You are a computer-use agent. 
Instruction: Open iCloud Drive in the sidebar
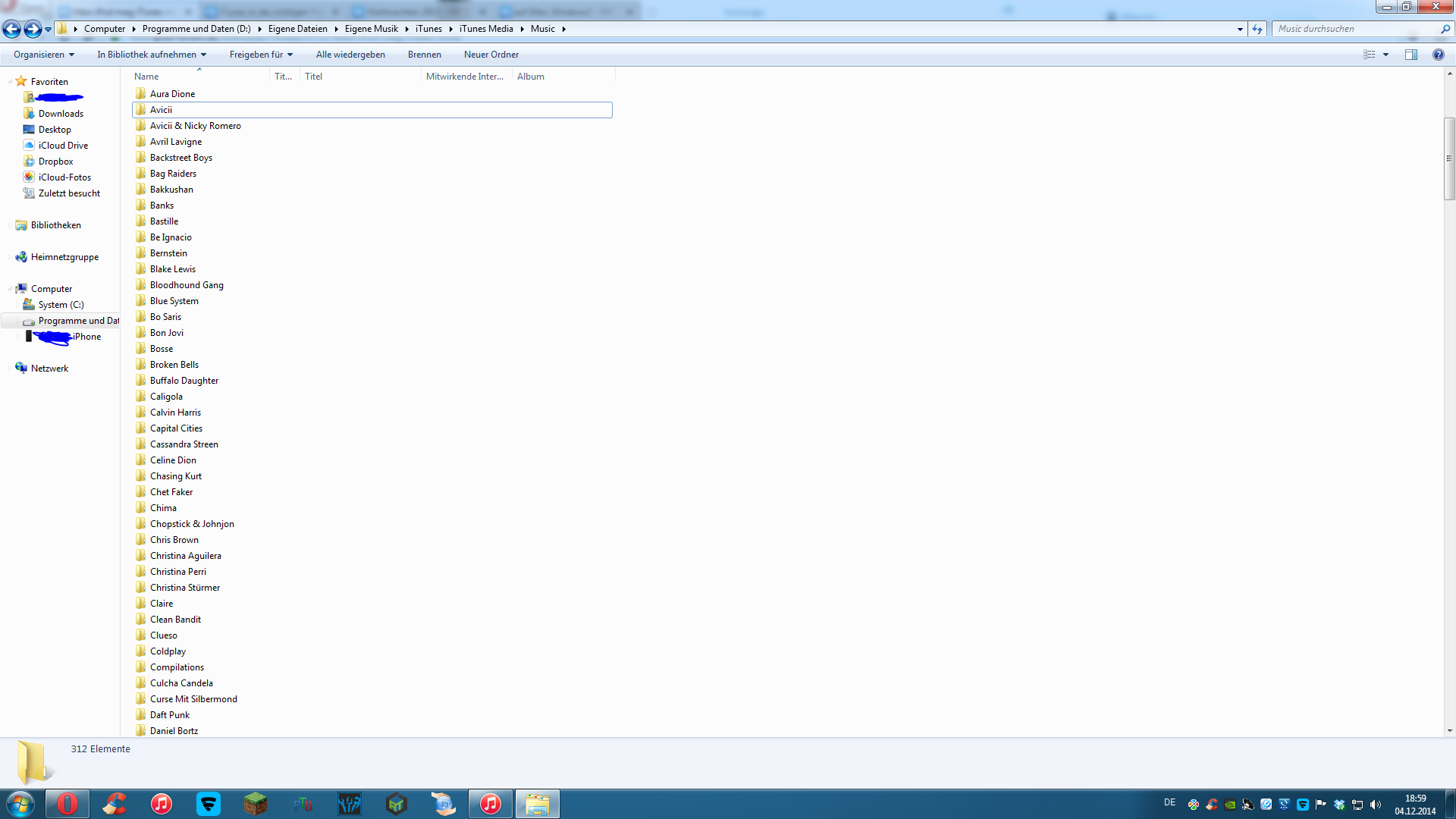tap(63, 146)
